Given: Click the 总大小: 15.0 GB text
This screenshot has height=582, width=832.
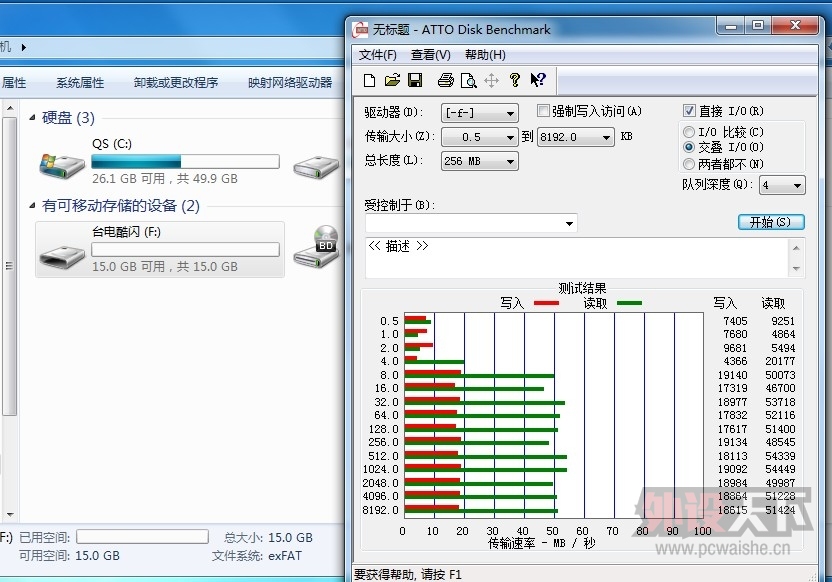Looking at the screenshot, I should pyautogui.click(x=268, y=537).
